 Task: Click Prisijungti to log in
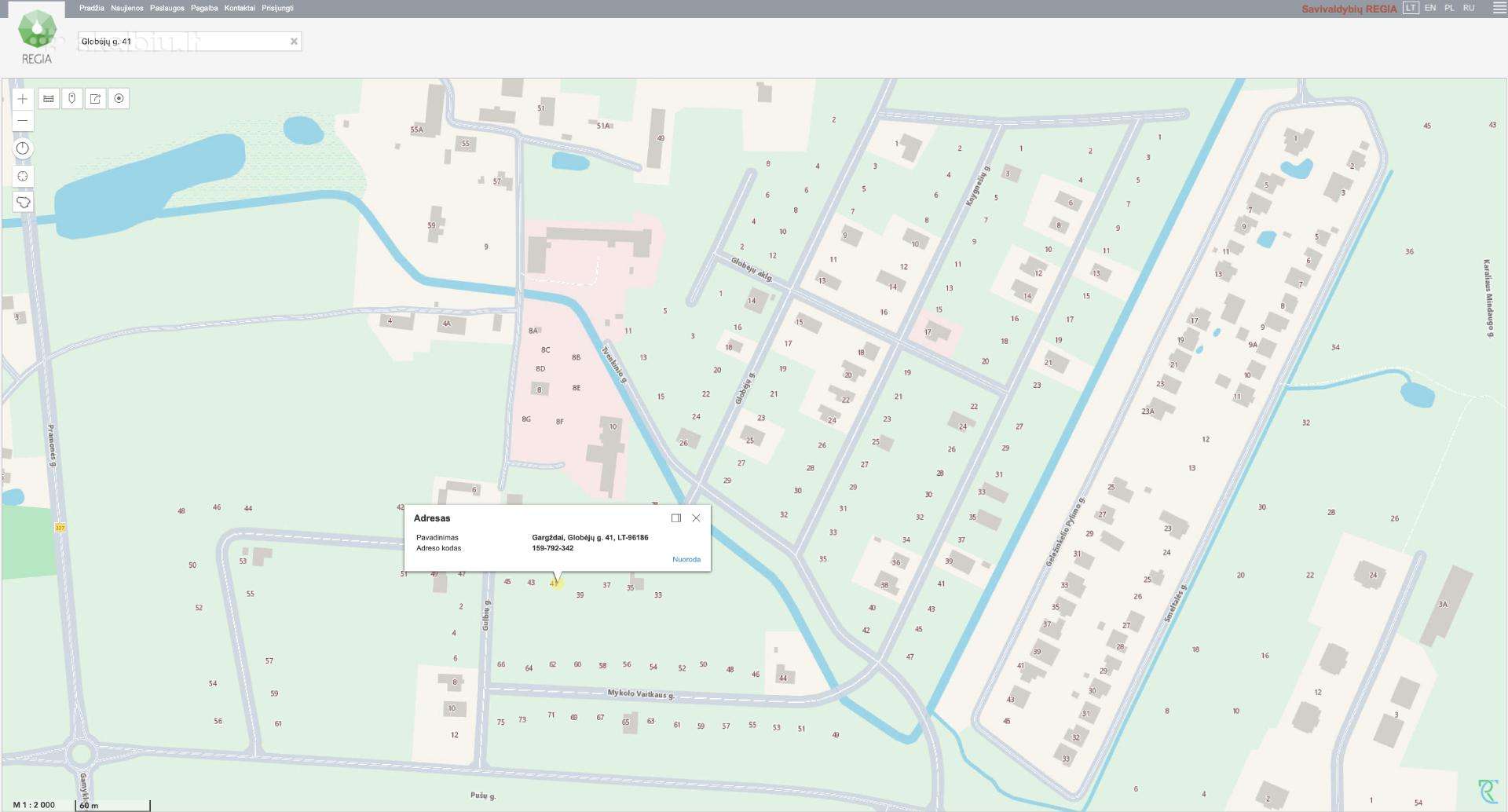[x=278, y=8]
